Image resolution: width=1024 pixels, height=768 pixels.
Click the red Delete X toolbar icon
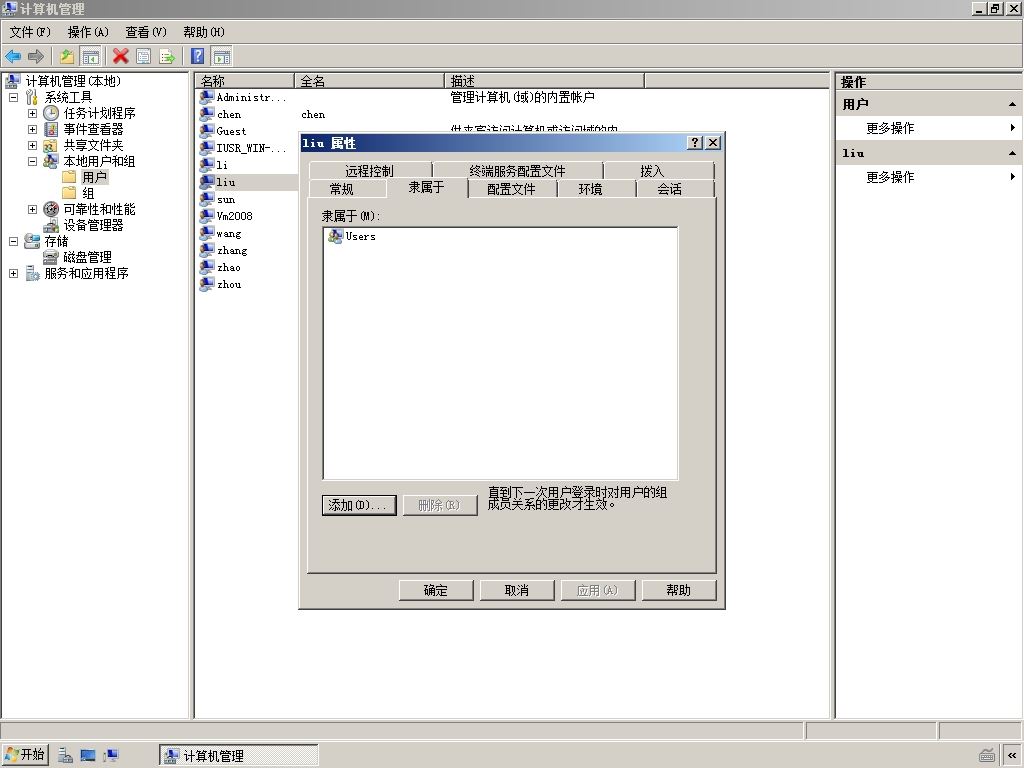click(120, 57)
